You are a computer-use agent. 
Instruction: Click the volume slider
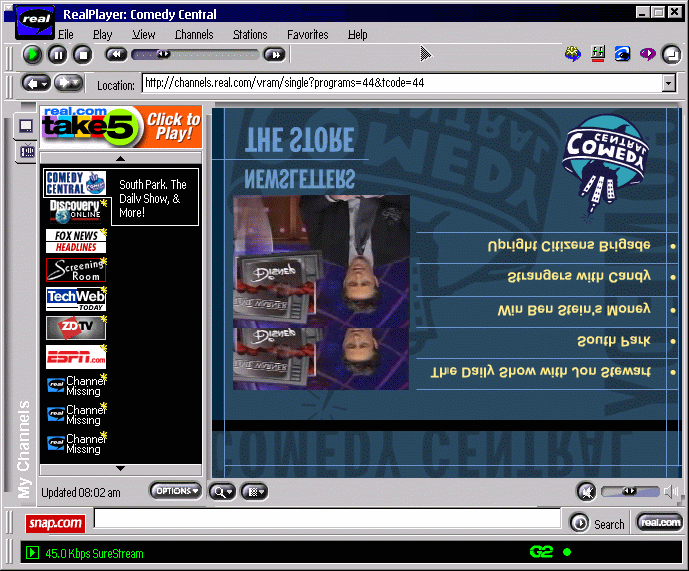coord(630,491)
